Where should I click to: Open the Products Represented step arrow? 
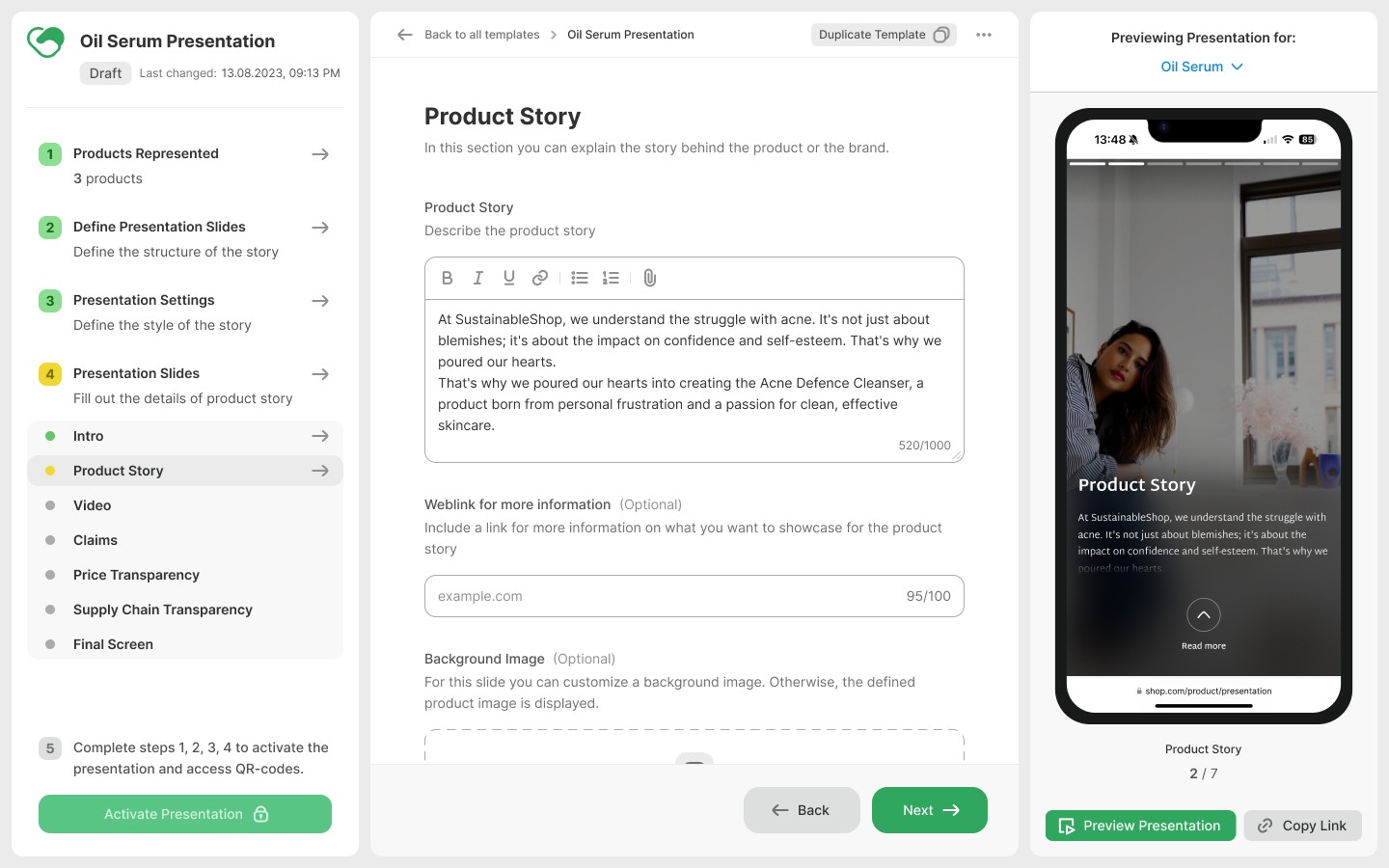pyautogui.click(x=320, y=154)
